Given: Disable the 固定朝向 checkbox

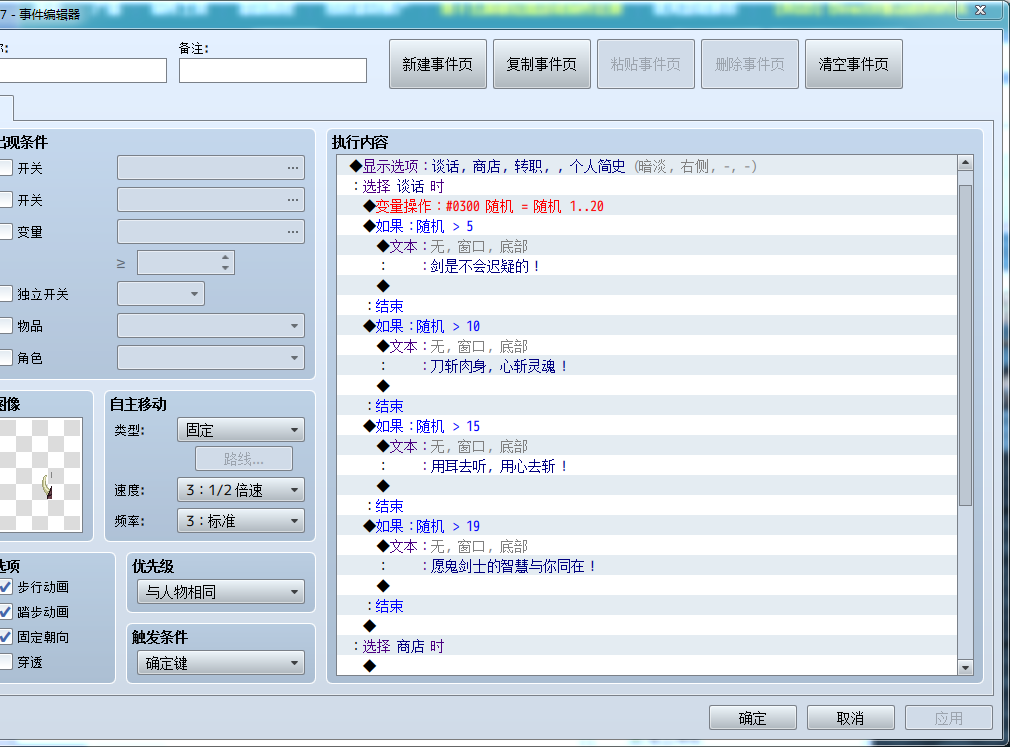Looking at the screenshot, I should [5, 637].
